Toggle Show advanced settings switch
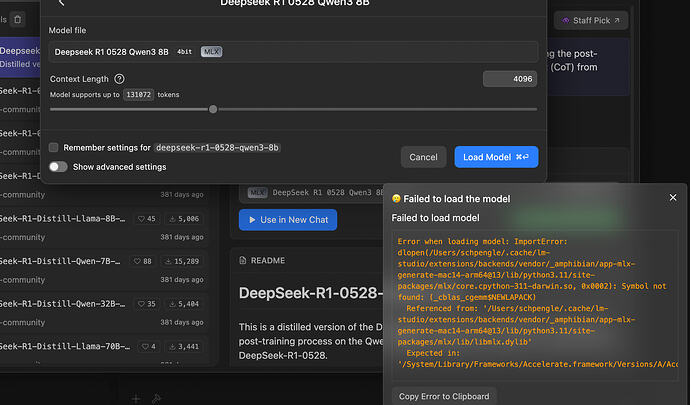The image size is (690, 405). [58, 167]
